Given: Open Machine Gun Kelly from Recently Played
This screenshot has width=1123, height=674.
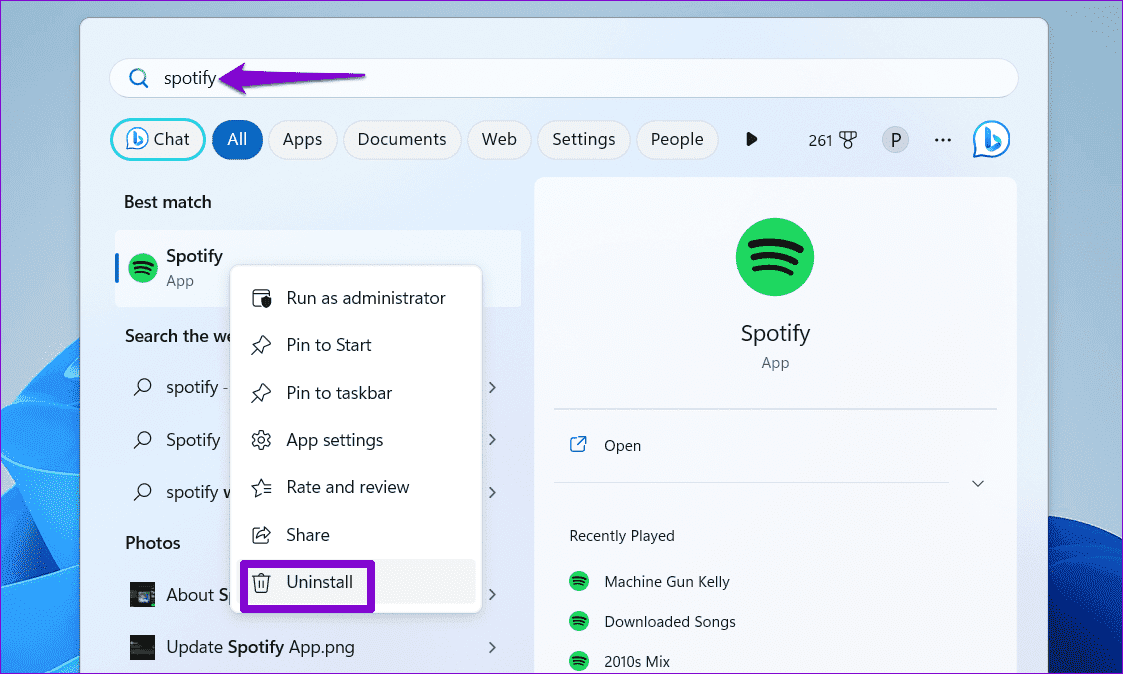Looking at the screenshot, I should point(667,582).
